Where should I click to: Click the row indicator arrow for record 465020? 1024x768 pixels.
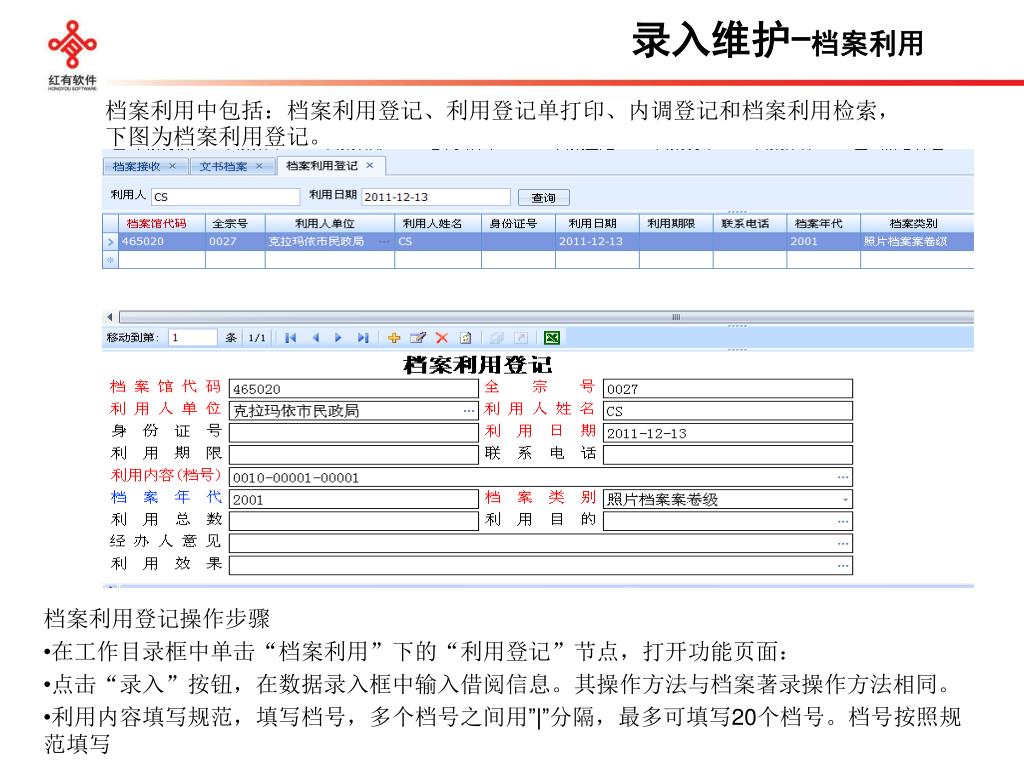tap(110, 242)
